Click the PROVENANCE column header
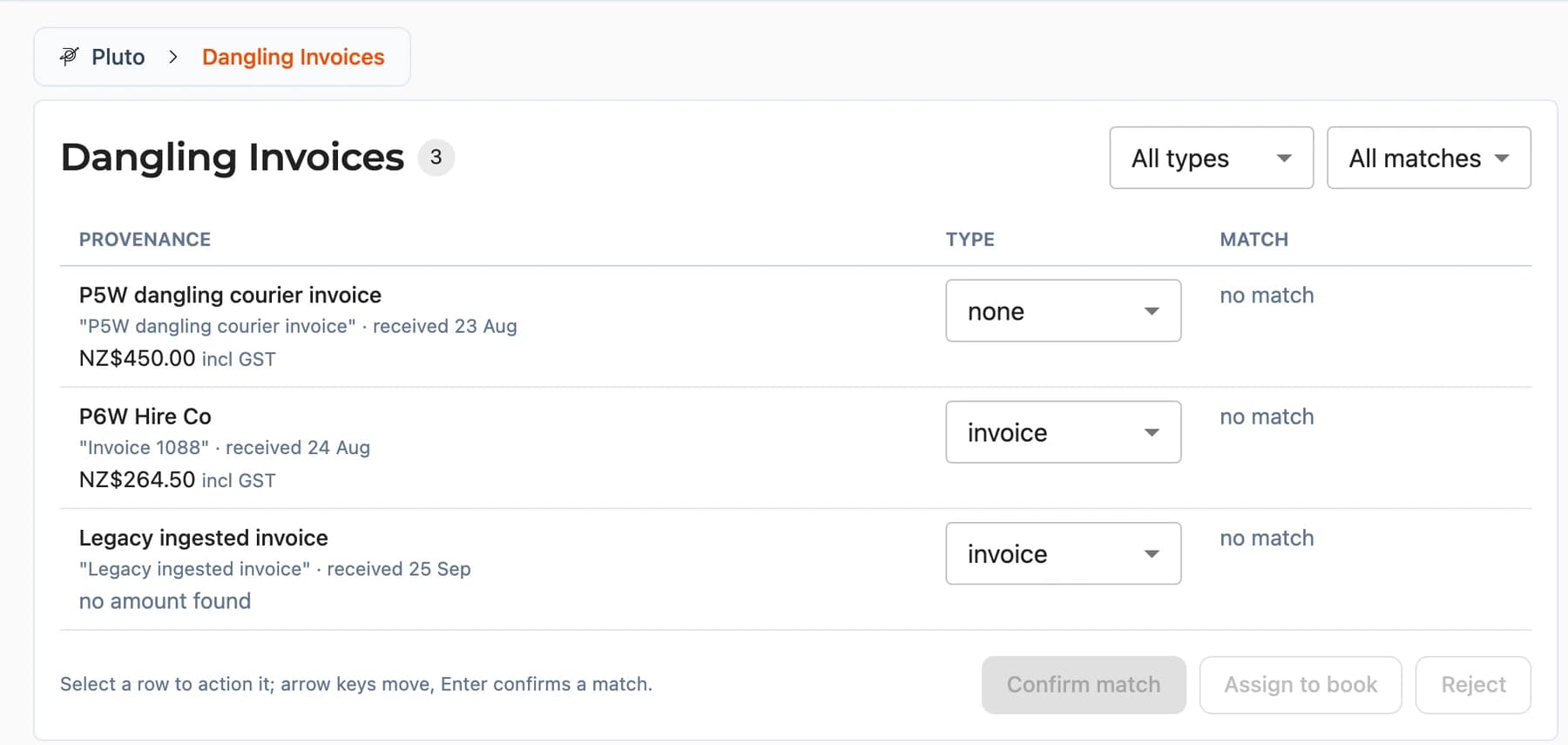This screenshot has height=745, width=1568. click(x=145, y=240)
